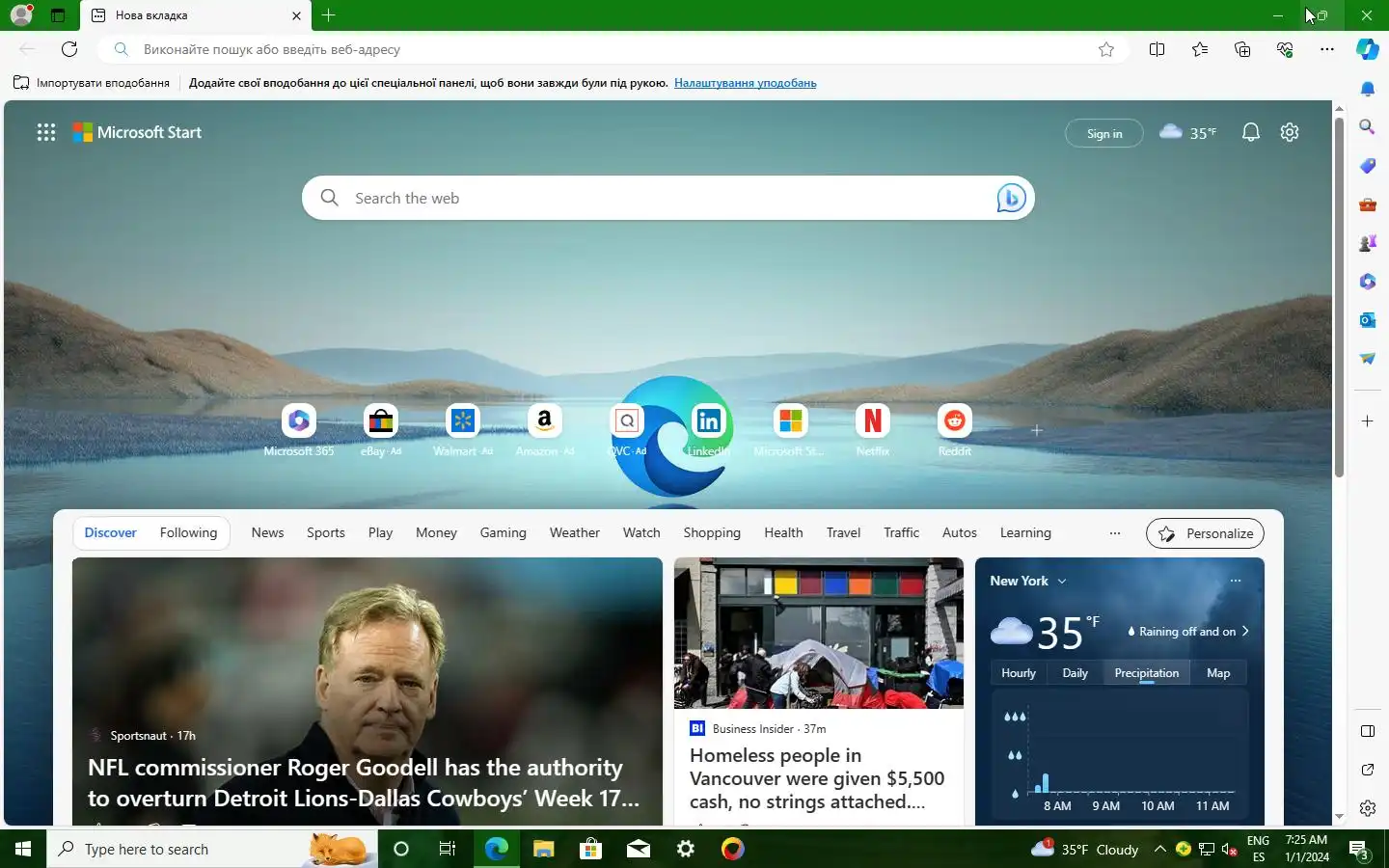Open the NFL commissioner Roger Goodell article
1389x868 pixels.
[x=364, y=782]
